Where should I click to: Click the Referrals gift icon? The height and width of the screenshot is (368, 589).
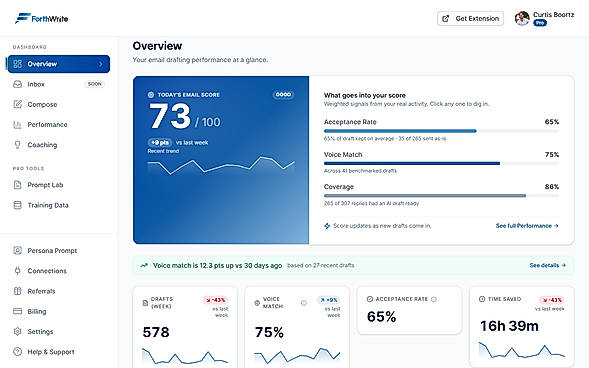pos(17,291)
